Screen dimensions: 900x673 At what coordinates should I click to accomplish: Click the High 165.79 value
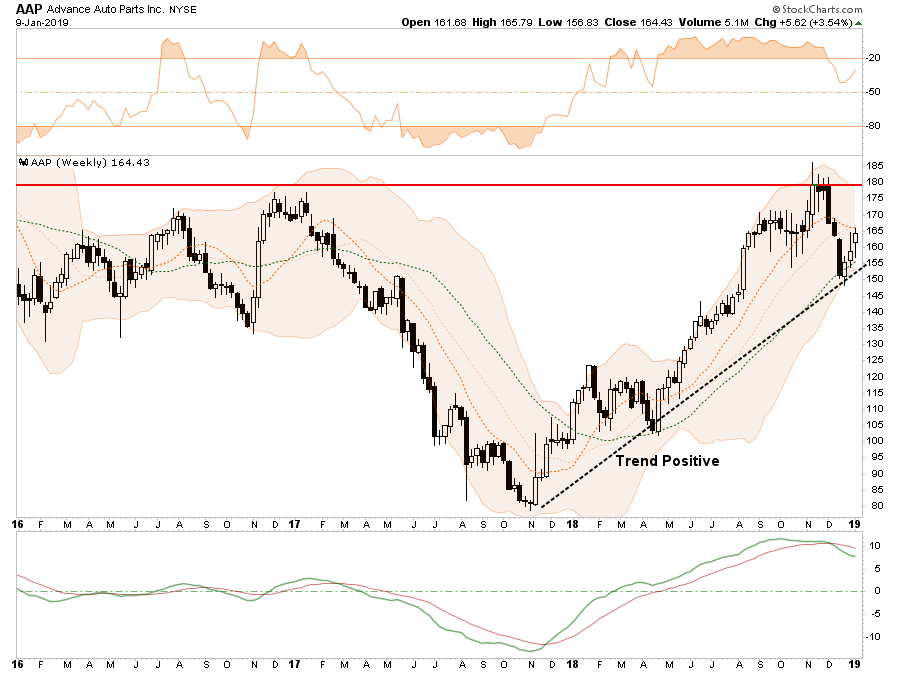502,22
